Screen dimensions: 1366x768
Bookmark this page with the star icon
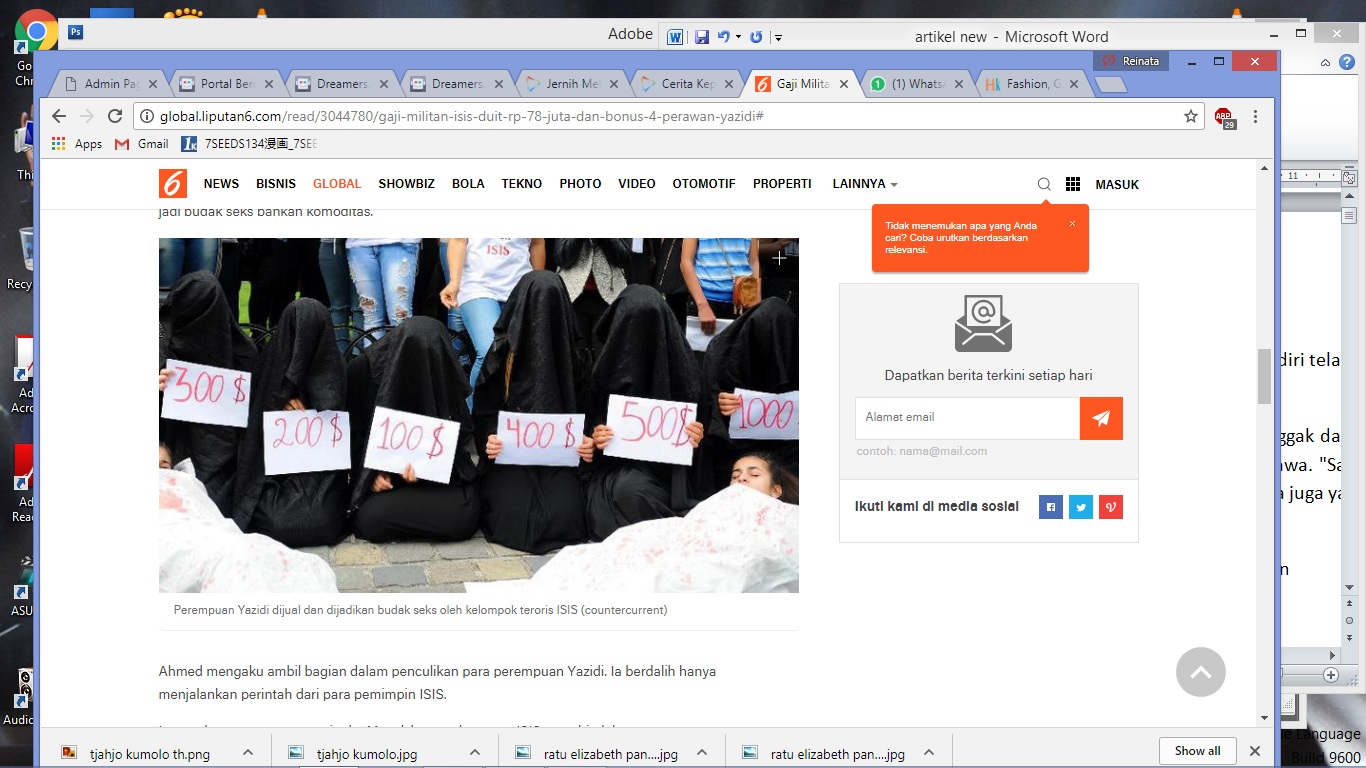[x=1191, y=116]
